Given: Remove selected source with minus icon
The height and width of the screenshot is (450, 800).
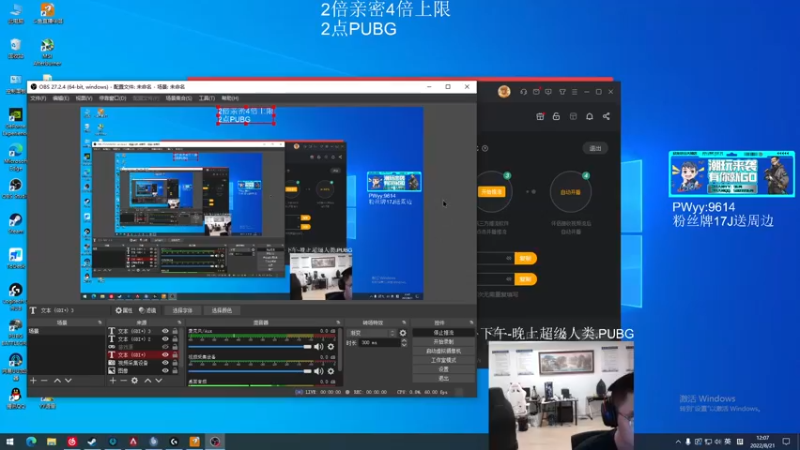Looking at the screenshot, I should pyautogui.click(x=123, y=381).
